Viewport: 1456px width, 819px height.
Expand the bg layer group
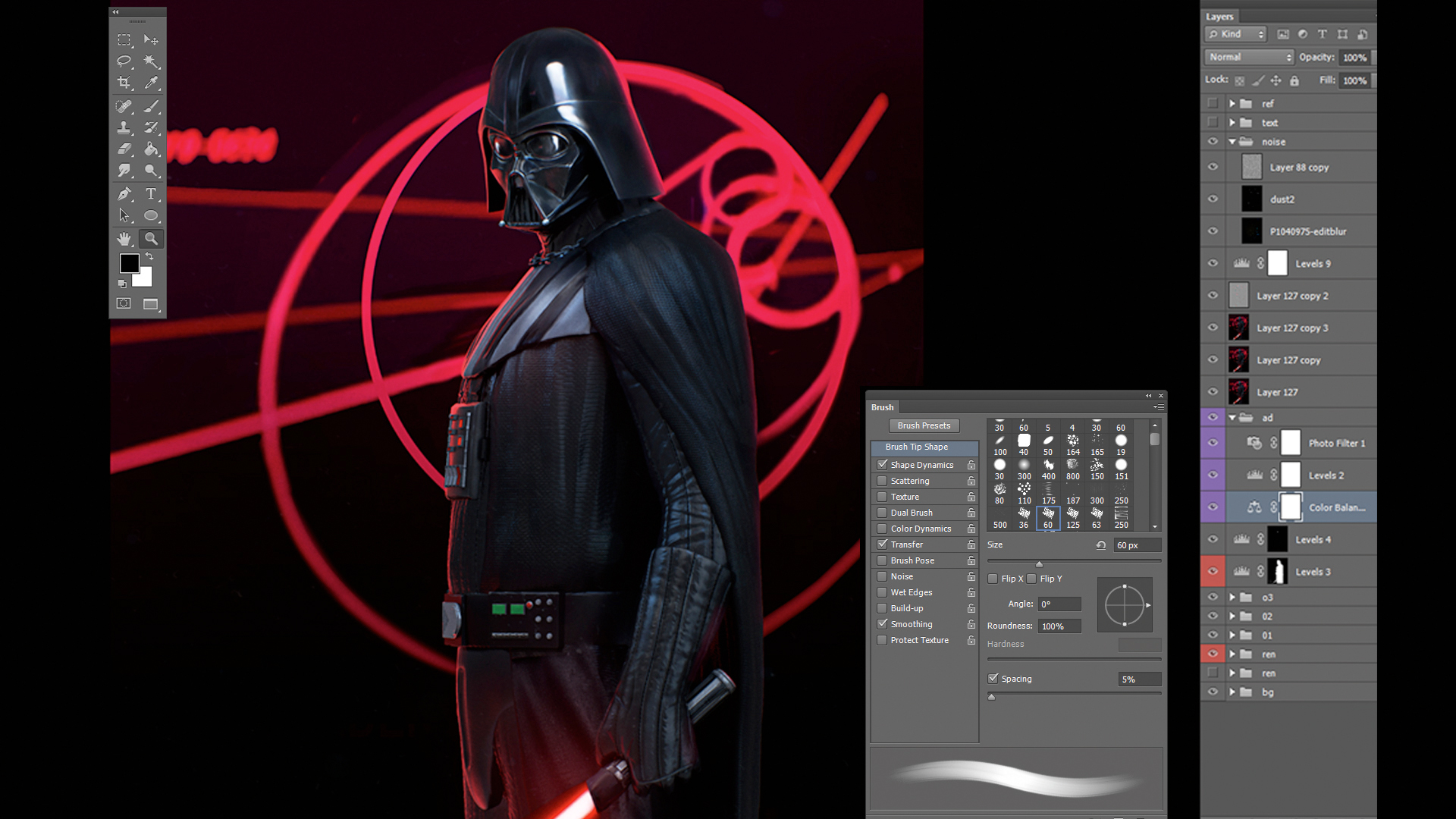(x=1232, y=692)
